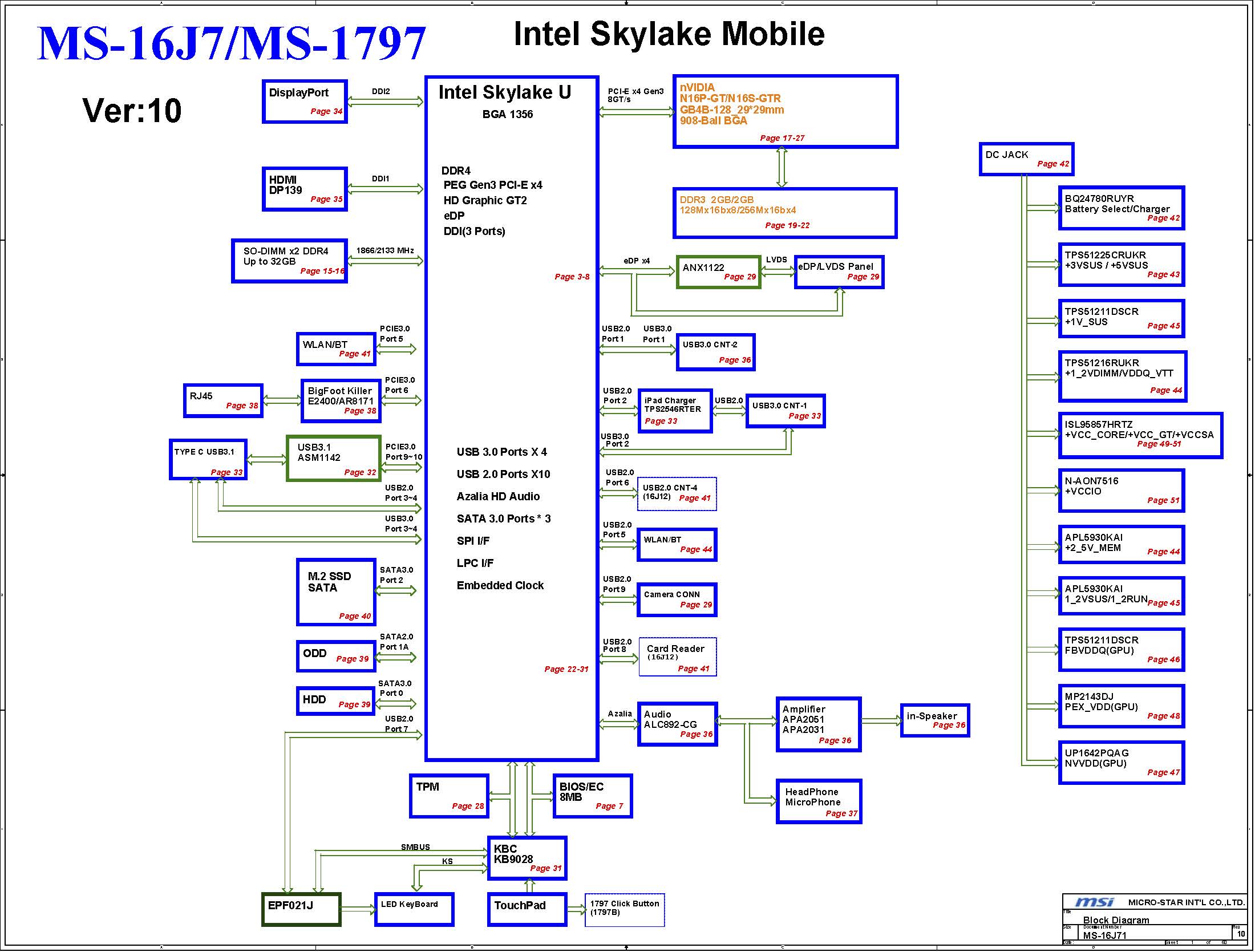Select the "ANX1122" block
The image size is (1255, 952).
point(719,272)
